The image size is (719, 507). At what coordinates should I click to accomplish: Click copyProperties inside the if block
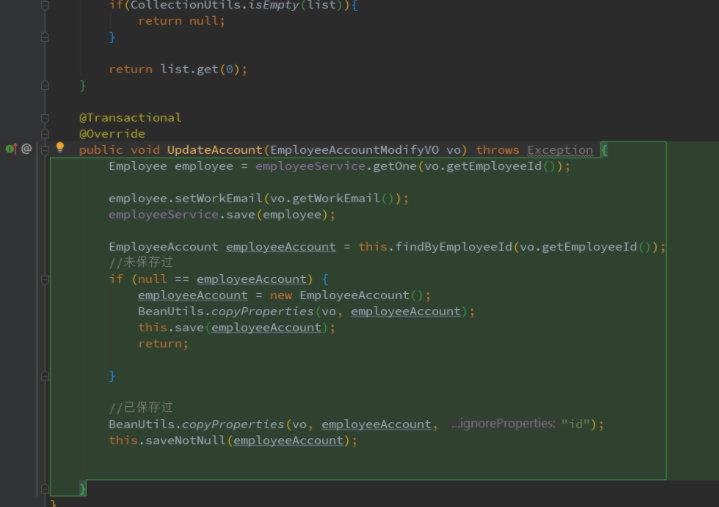point(262,311)
